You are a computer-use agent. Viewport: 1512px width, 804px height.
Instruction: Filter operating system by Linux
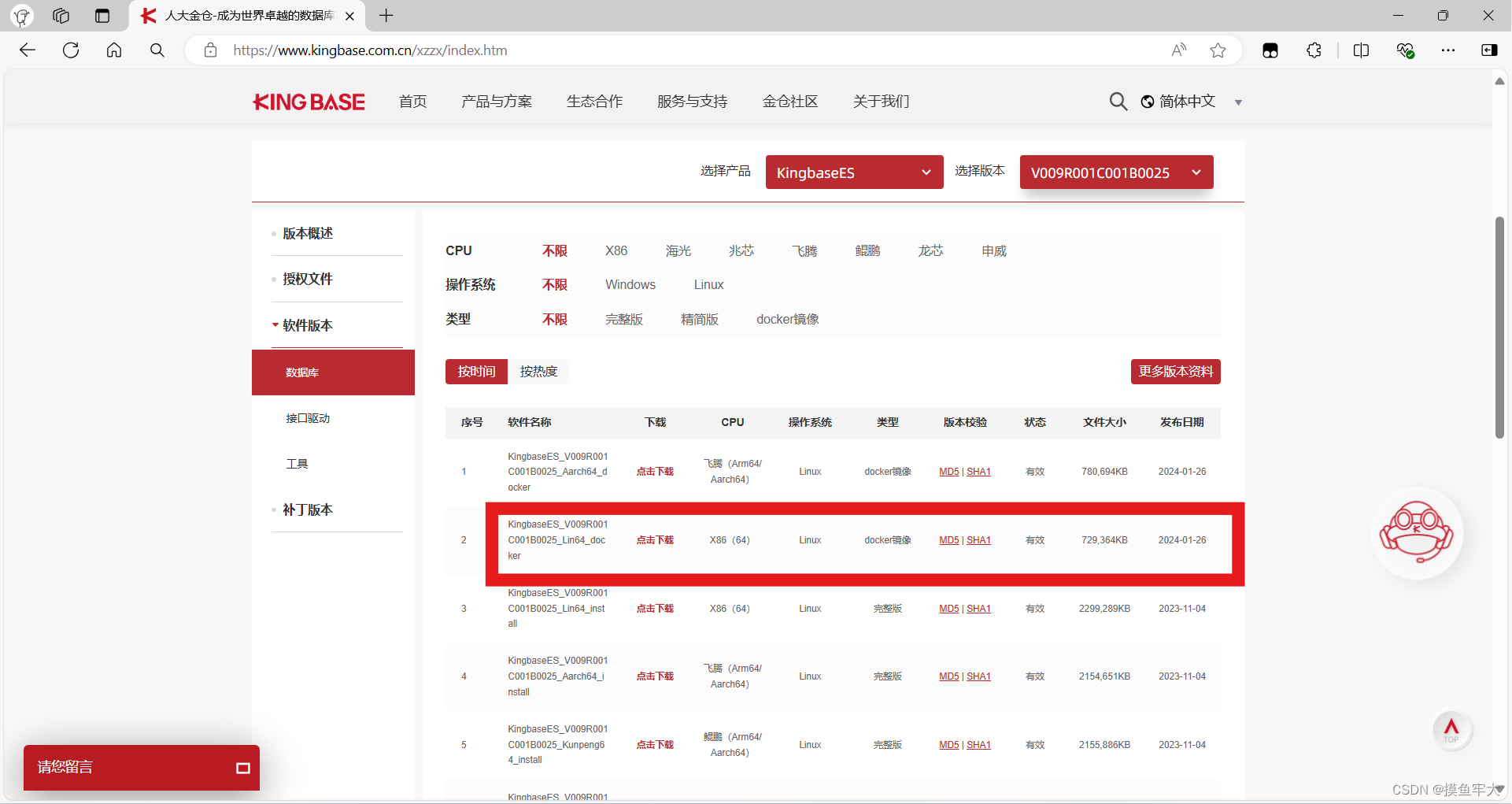pyautogui.click(x=708, y=284)
